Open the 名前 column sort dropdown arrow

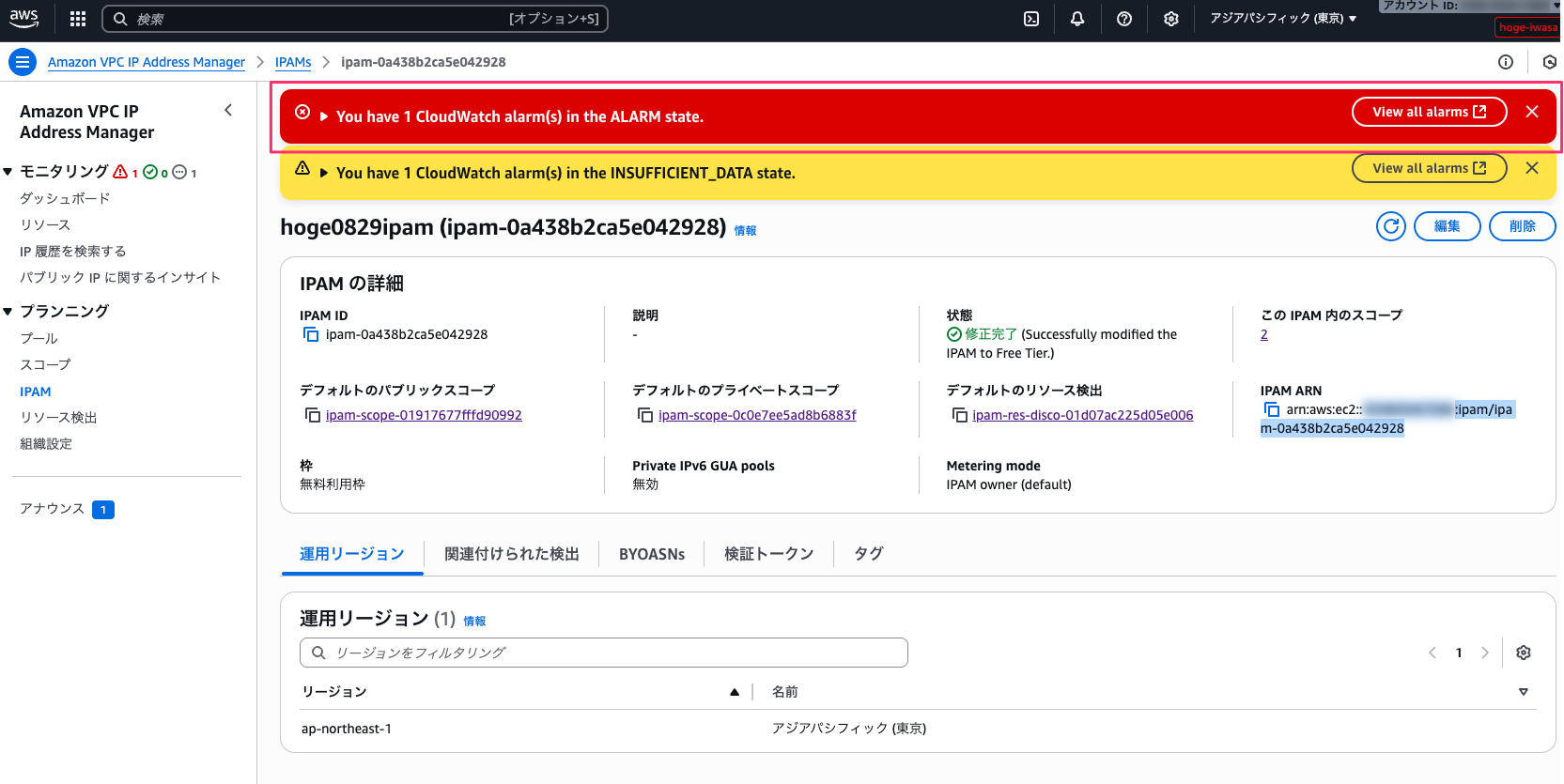click(x=1524, y=692)
